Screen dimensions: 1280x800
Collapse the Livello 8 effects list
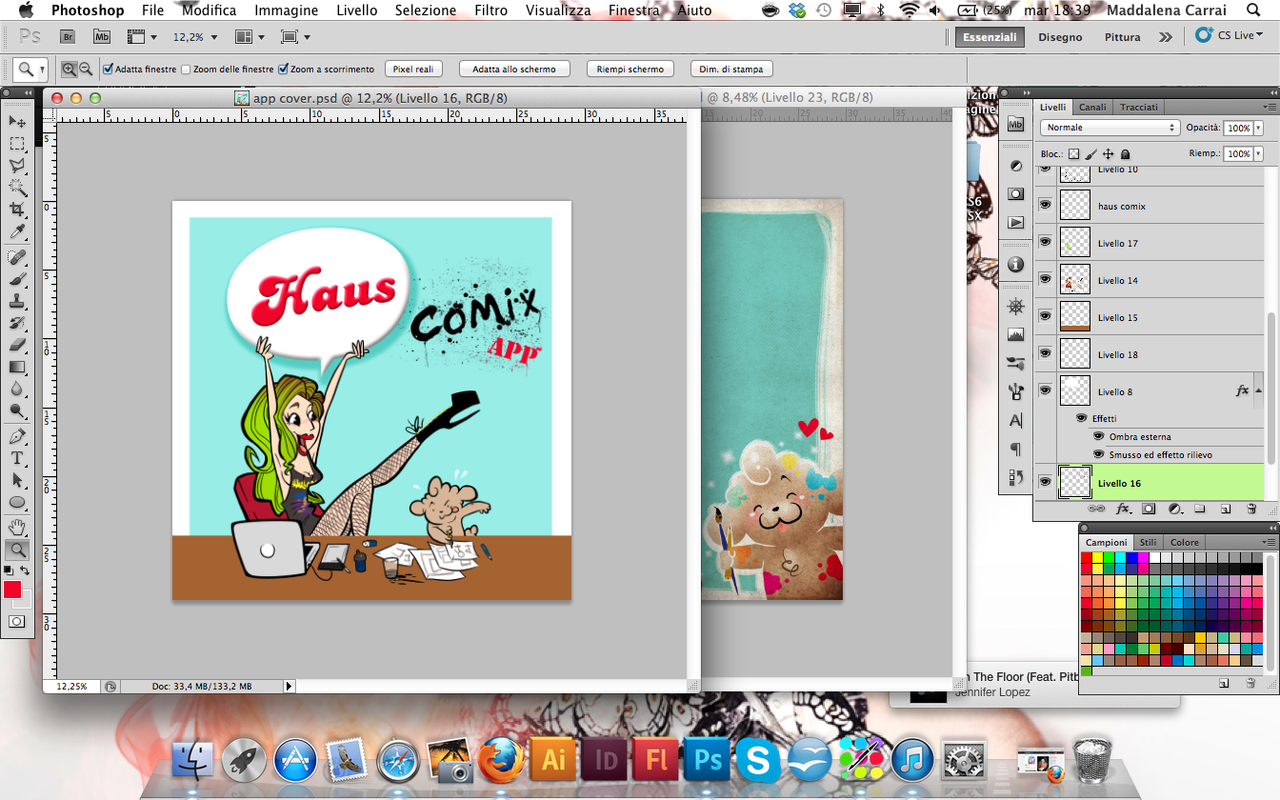(1259, 391)
